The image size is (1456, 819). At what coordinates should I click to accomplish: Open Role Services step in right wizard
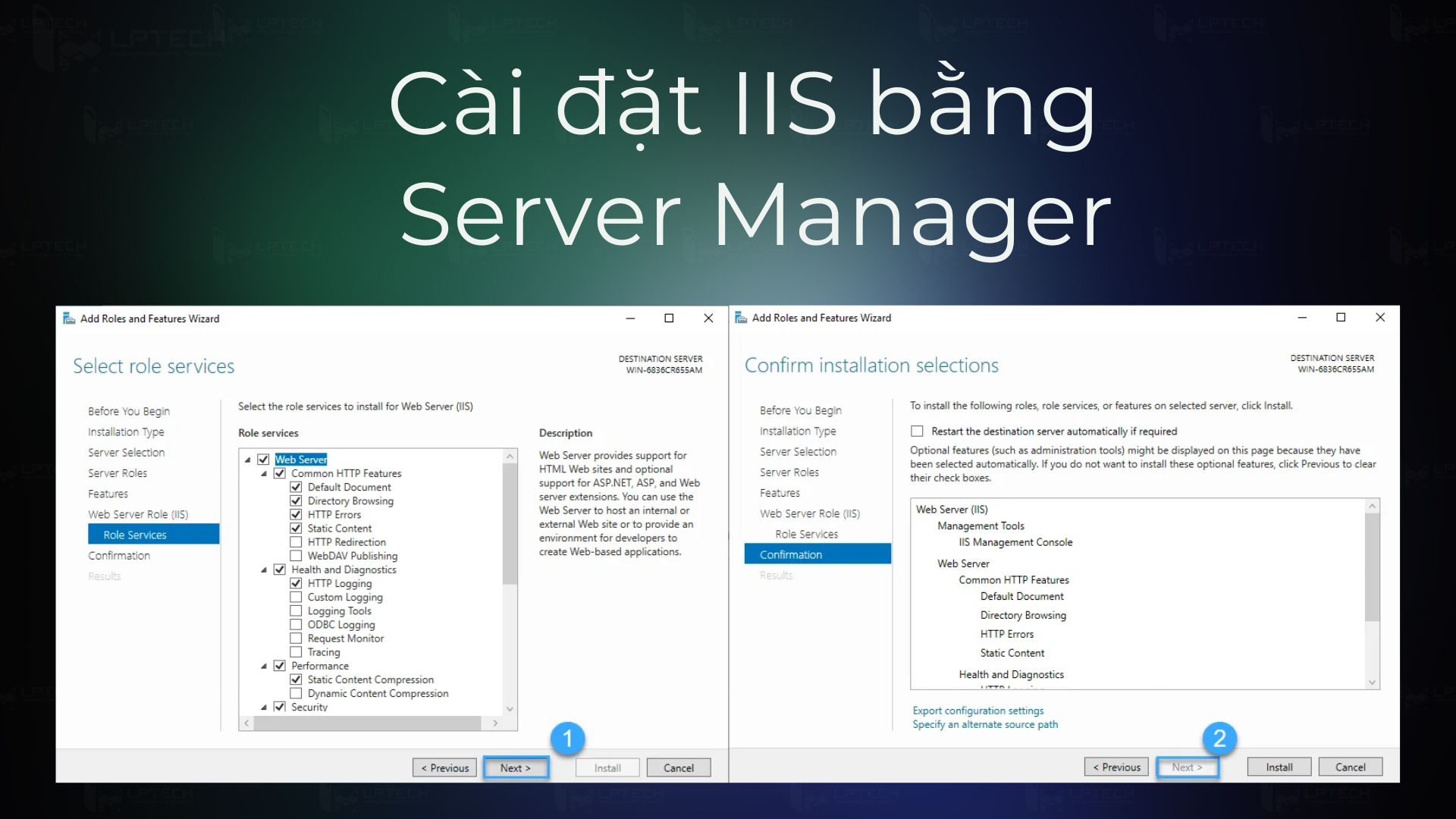(x=807, y=534)
